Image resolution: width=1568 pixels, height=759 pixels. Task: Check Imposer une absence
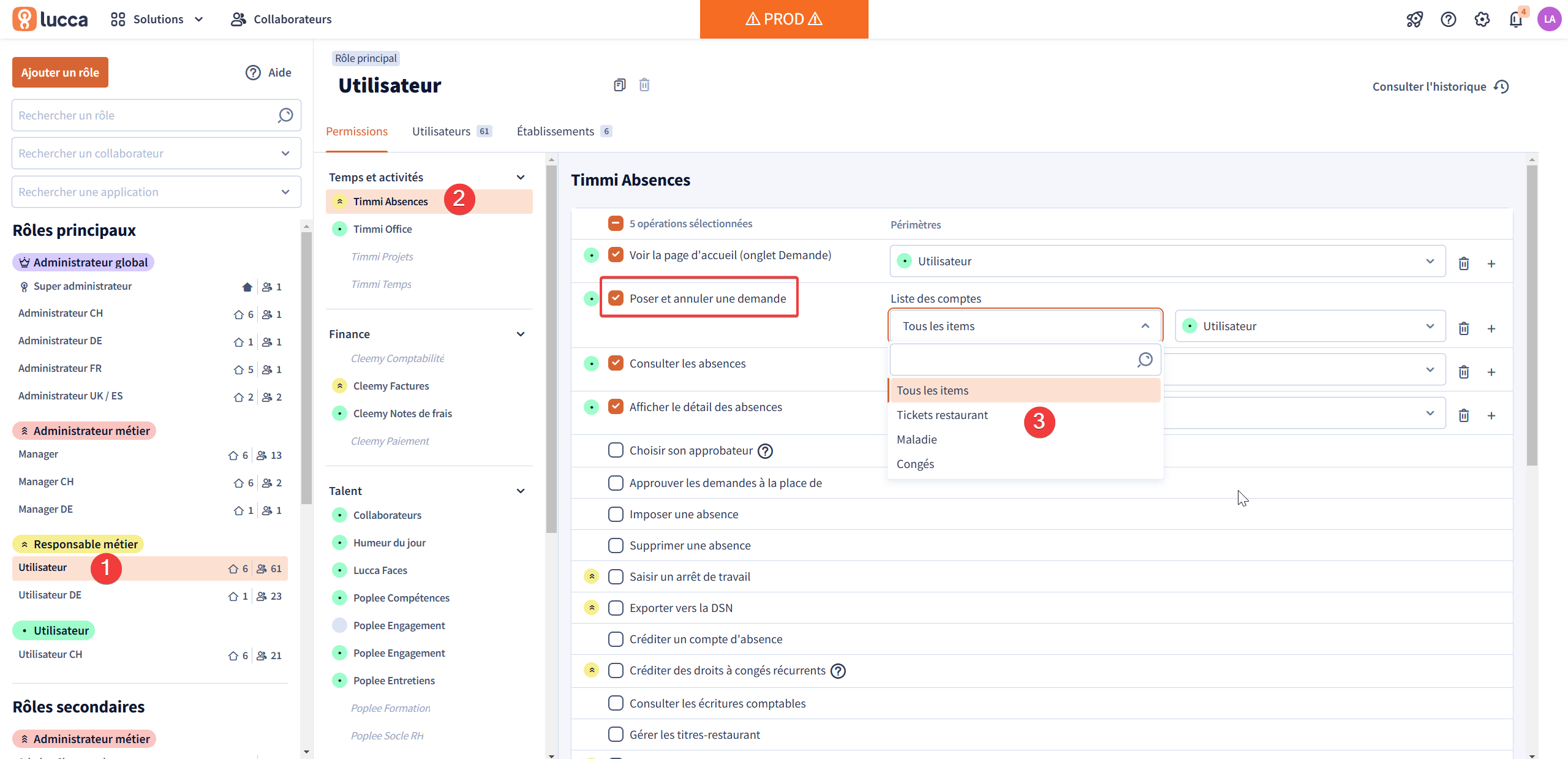616,514
